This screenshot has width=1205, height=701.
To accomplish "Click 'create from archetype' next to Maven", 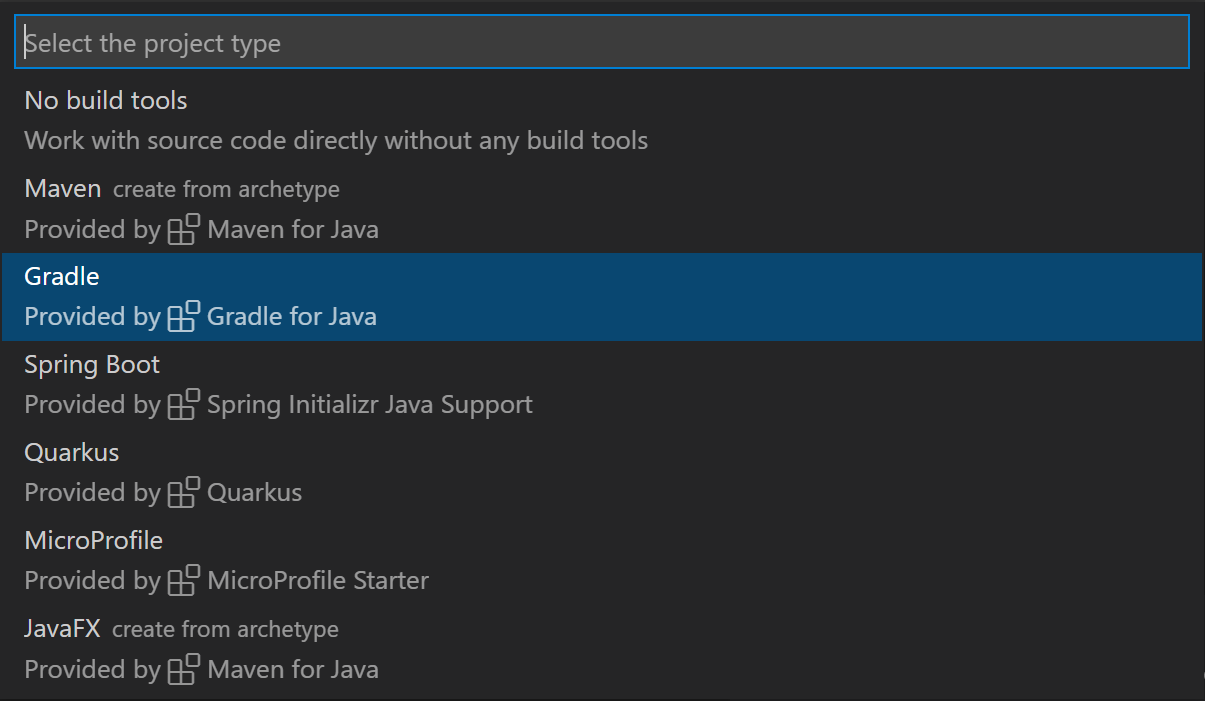I will click(x=226, y=189).
